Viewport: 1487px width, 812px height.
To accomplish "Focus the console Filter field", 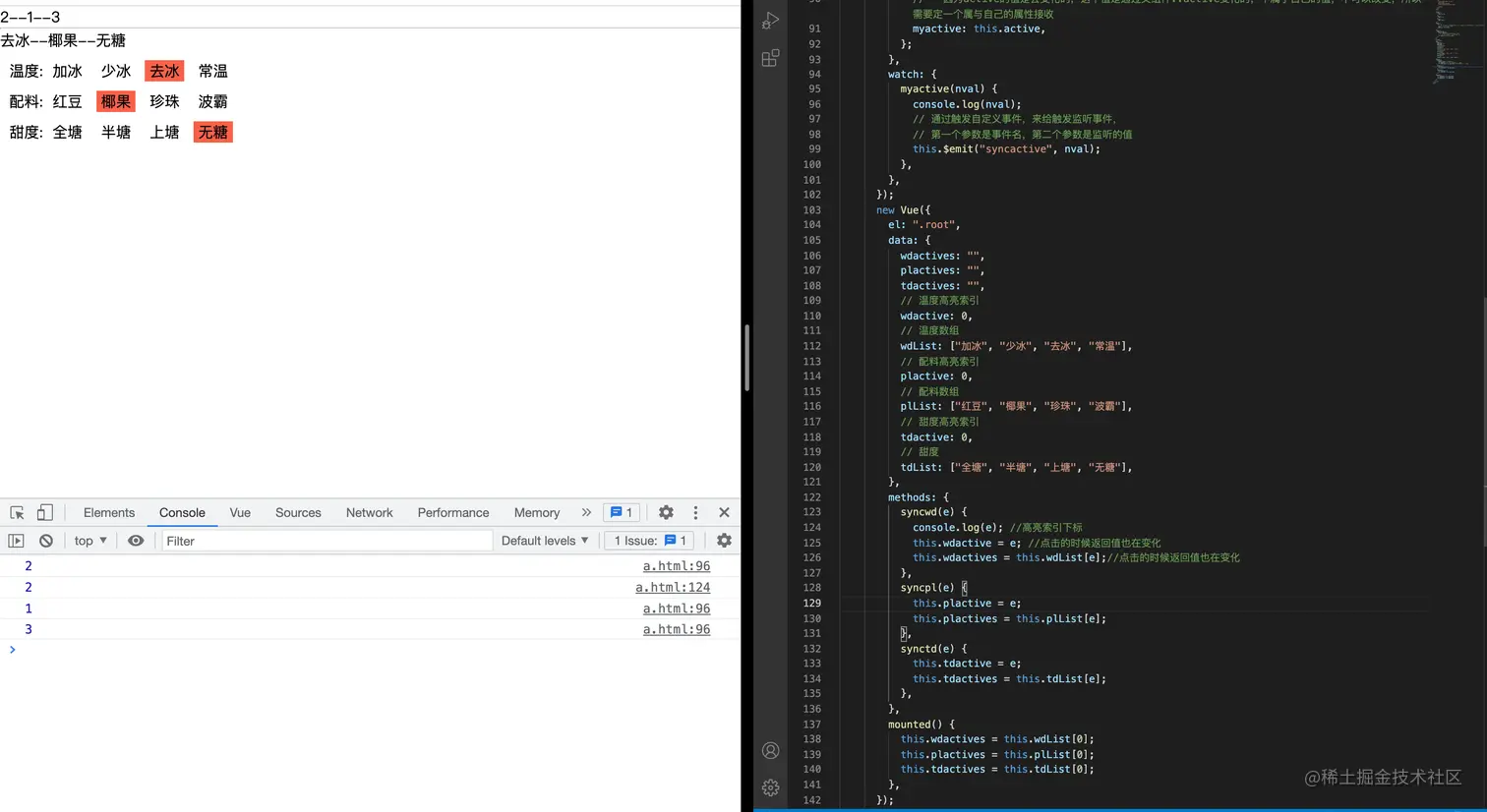I will pyautogui.click(x=326, y=541).
